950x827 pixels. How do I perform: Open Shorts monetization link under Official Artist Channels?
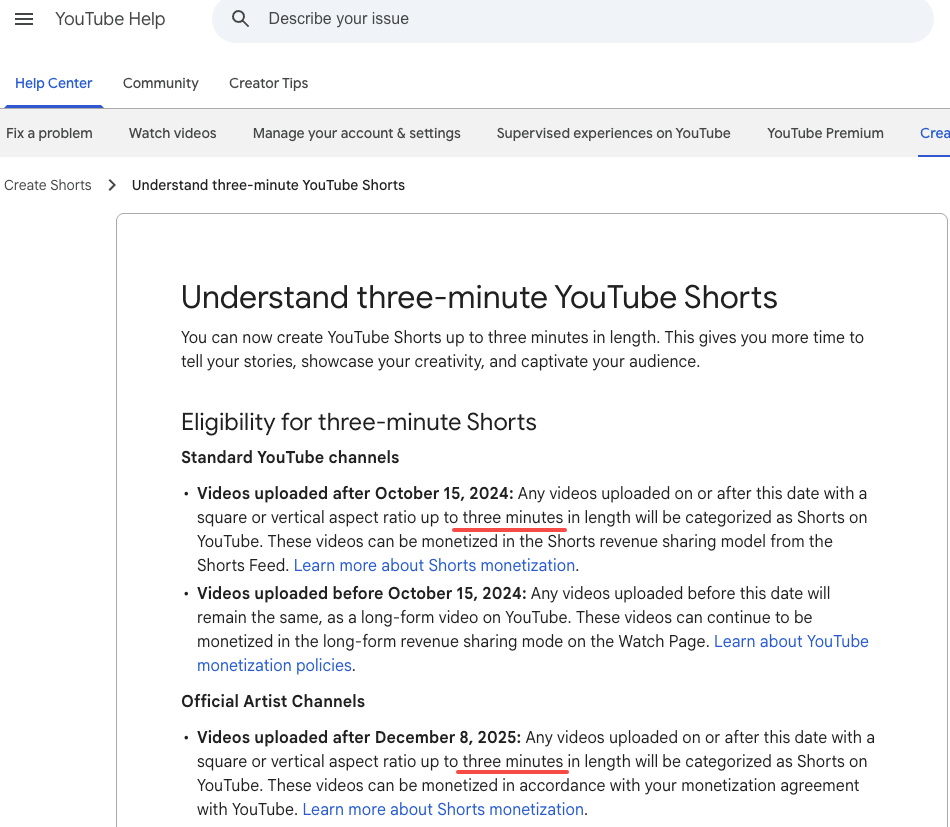443,809
